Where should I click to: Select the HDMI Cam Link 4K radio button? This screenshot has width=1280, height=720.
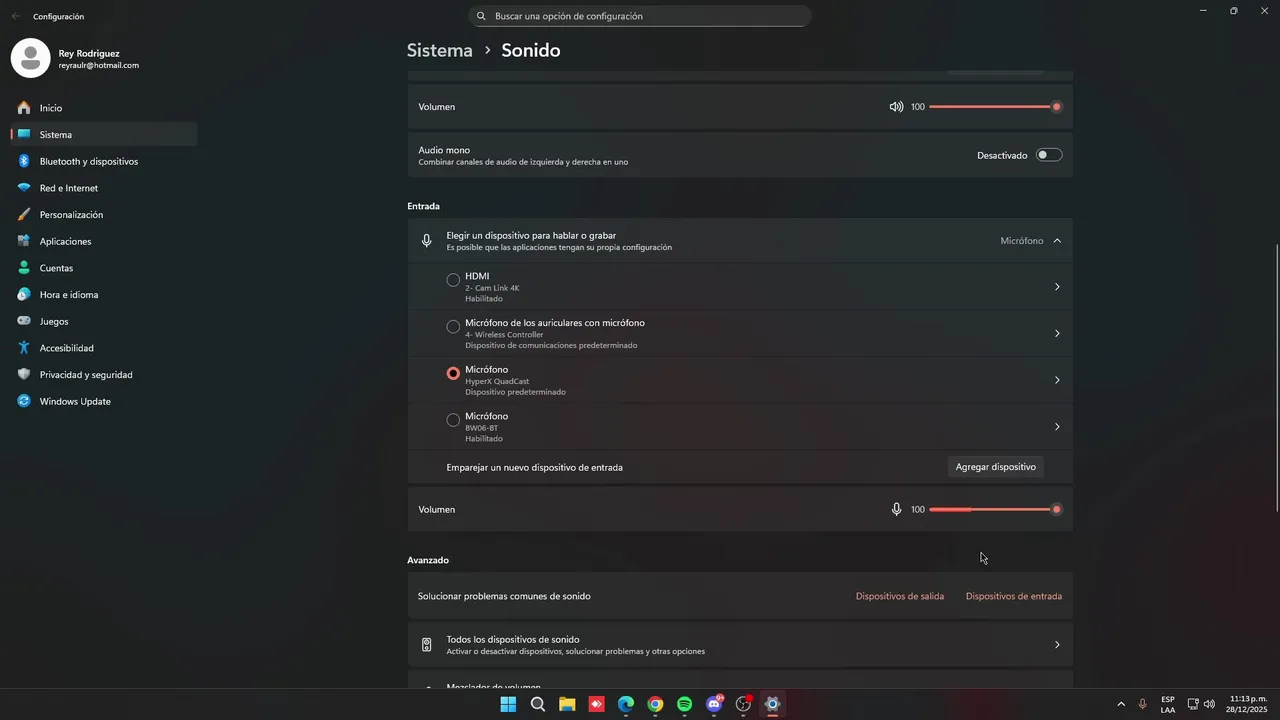point(453,280)
